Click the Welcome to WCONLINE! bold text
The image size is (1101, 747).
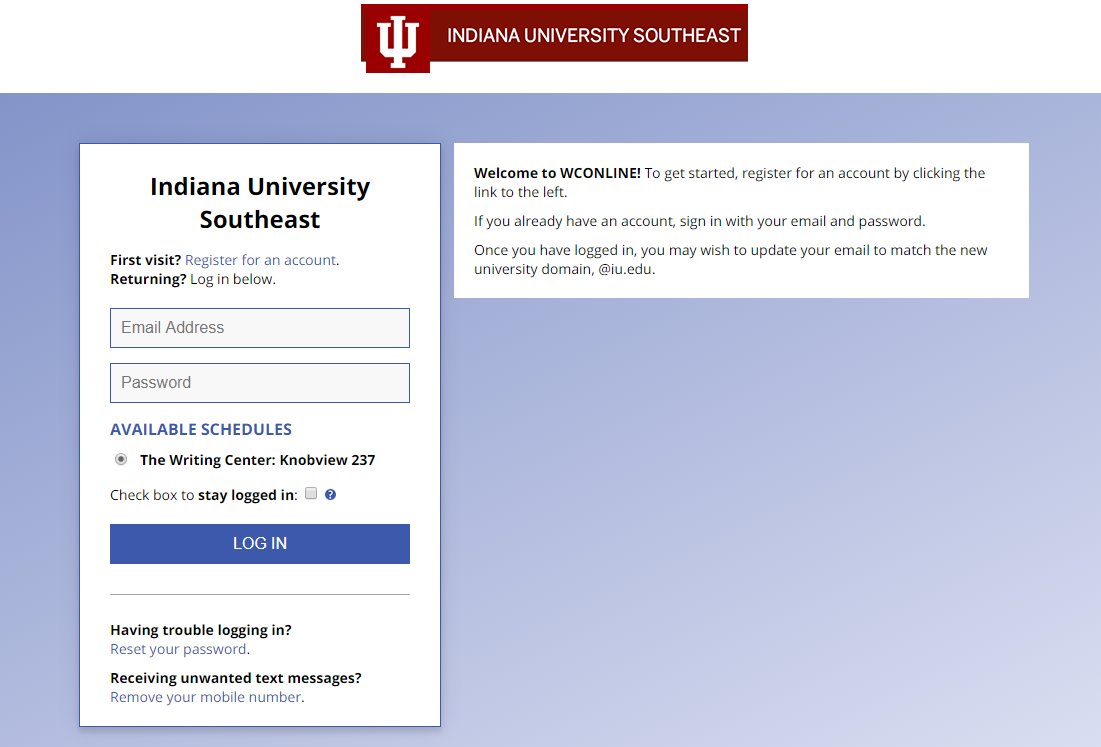tap(557, 173)
